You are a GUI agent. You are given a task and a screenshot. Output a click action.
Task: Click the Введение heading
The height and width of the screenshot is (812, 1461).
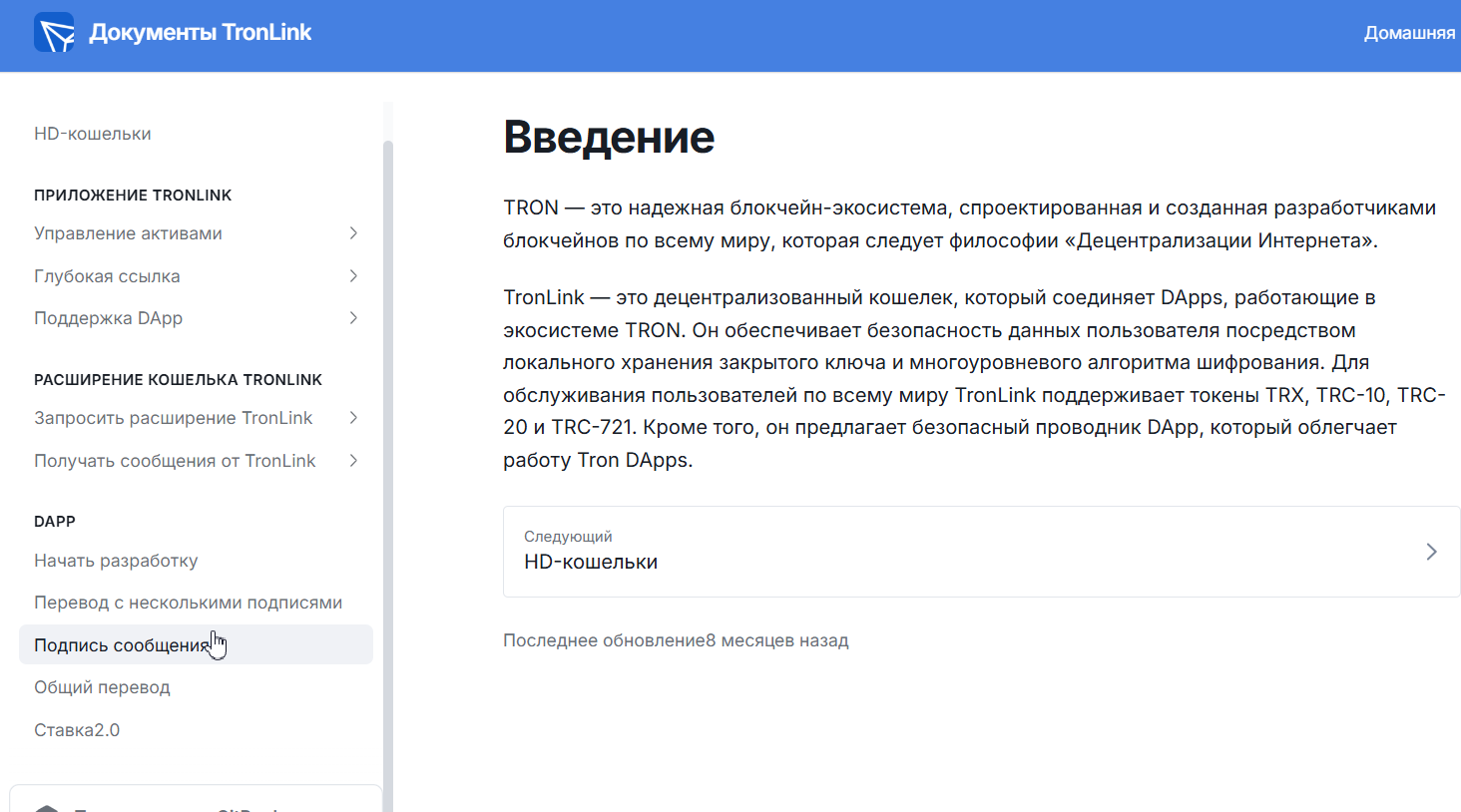(609, 137)
